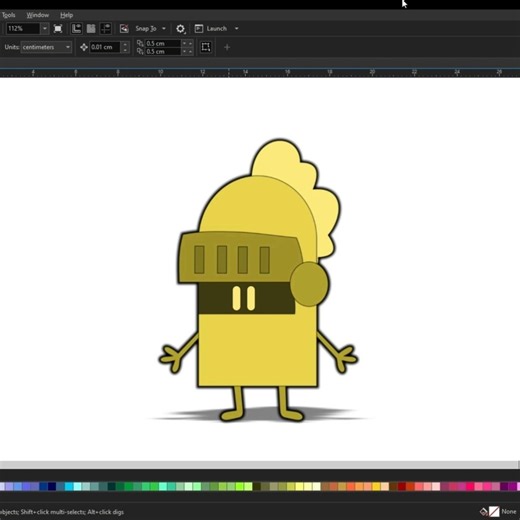Pick the hot pink swatch in the palette
Screen dimensions: 520x520
tap(470, 486)
